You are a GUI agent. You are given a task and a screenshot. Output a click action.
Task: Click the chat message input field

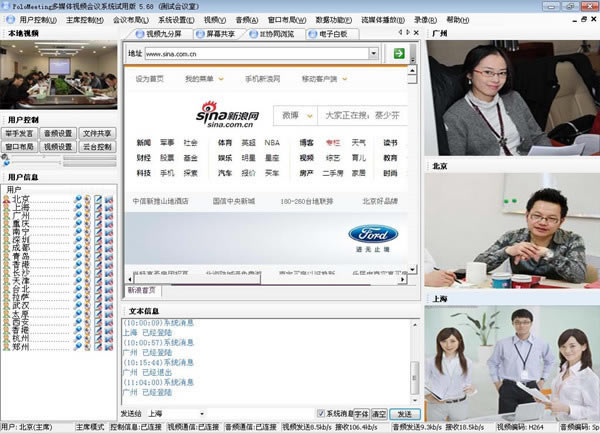(x=261, y=414)
